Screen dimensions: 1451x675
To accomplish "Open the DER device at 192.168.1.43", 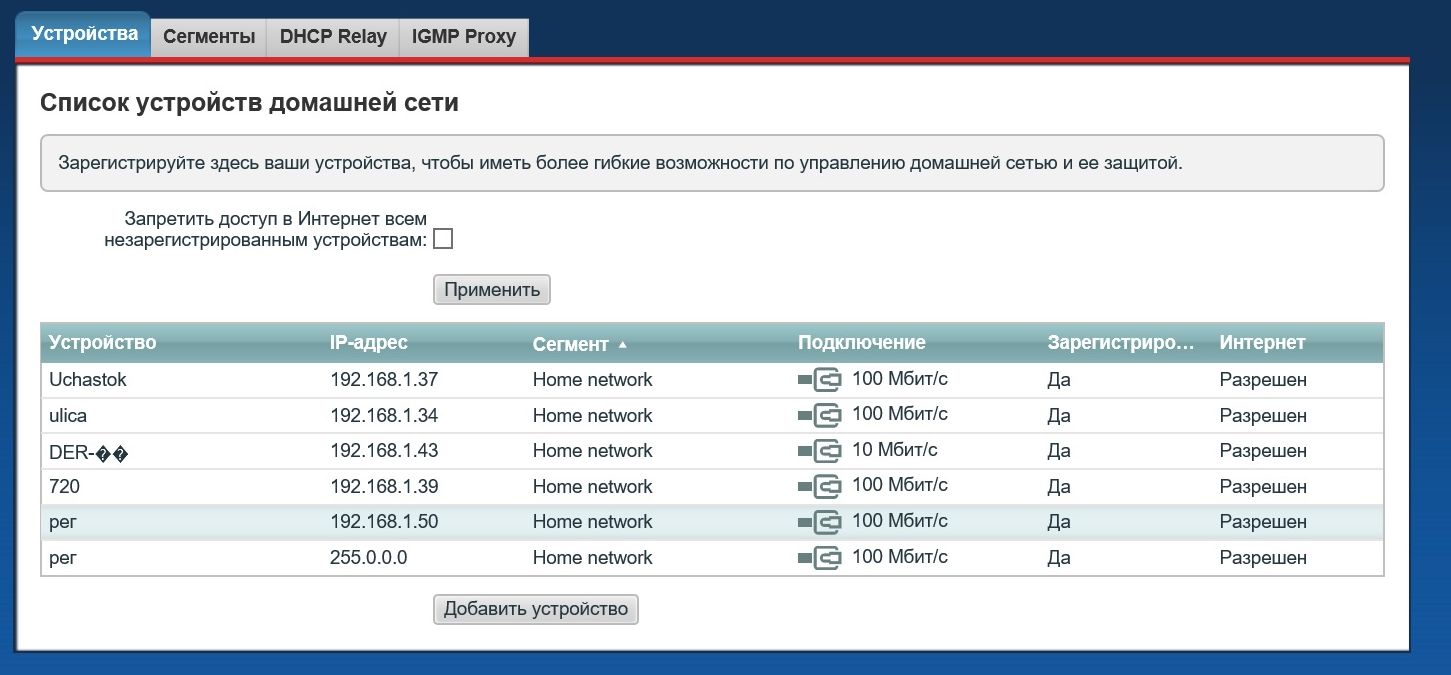I will [x=90, y=452].
